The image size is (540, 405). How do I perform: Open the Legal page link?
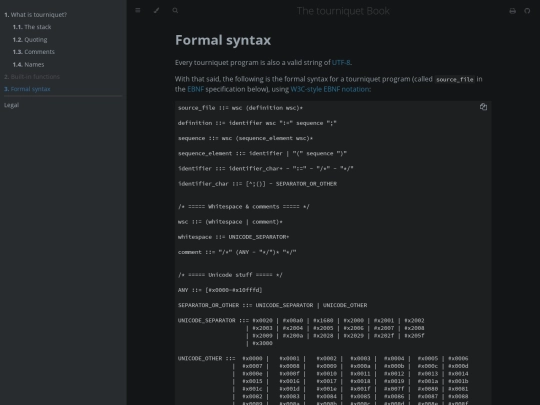(11, 105)
